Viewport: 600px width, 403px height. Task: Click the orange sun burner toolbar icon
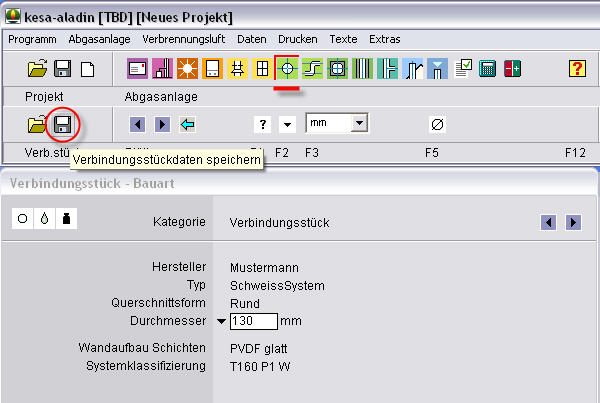187,69
